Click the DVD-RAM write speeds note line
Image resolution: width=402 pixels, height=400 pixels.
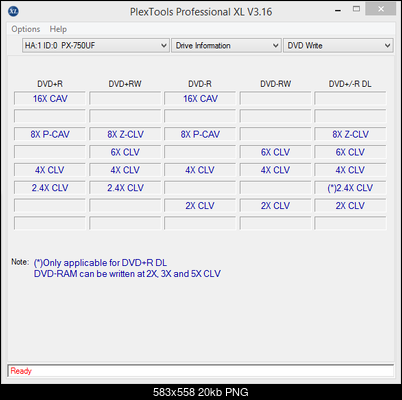coord(127,274)
